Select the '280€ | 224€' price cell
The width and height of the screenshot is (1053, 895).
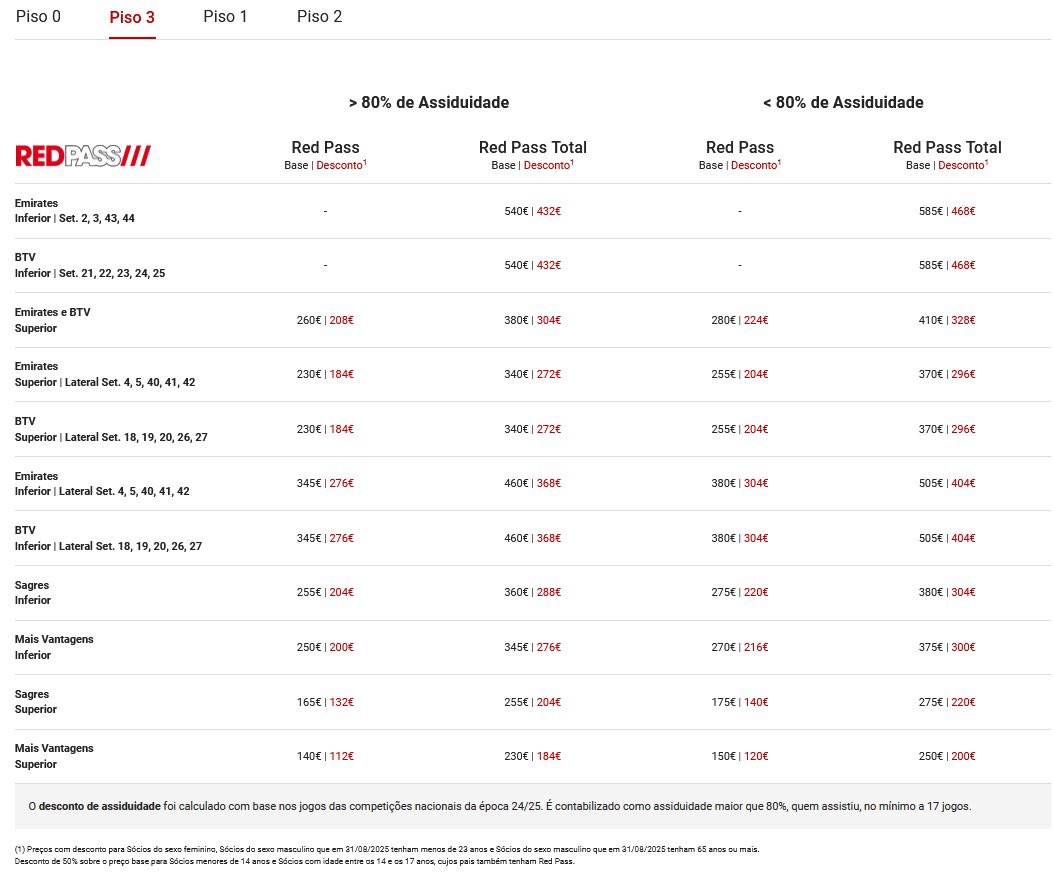[x=739, y=320]
